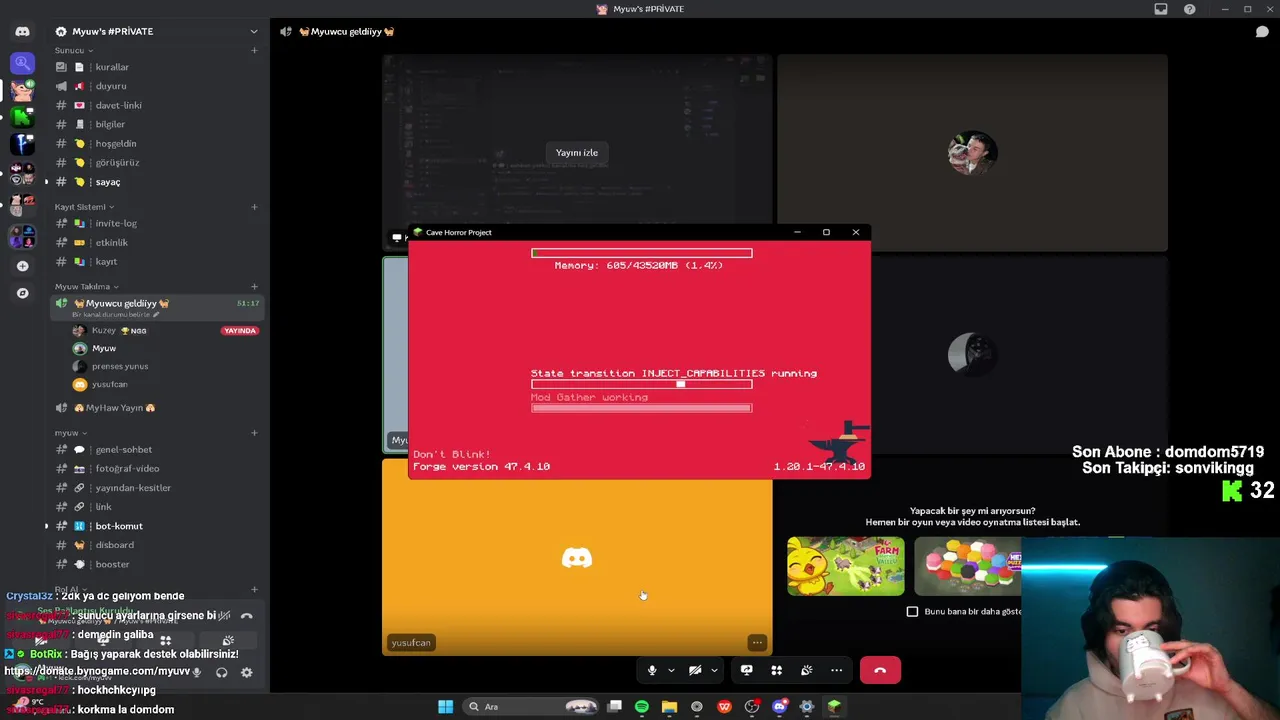Open the davet-linki channel

tap(155, 105)
